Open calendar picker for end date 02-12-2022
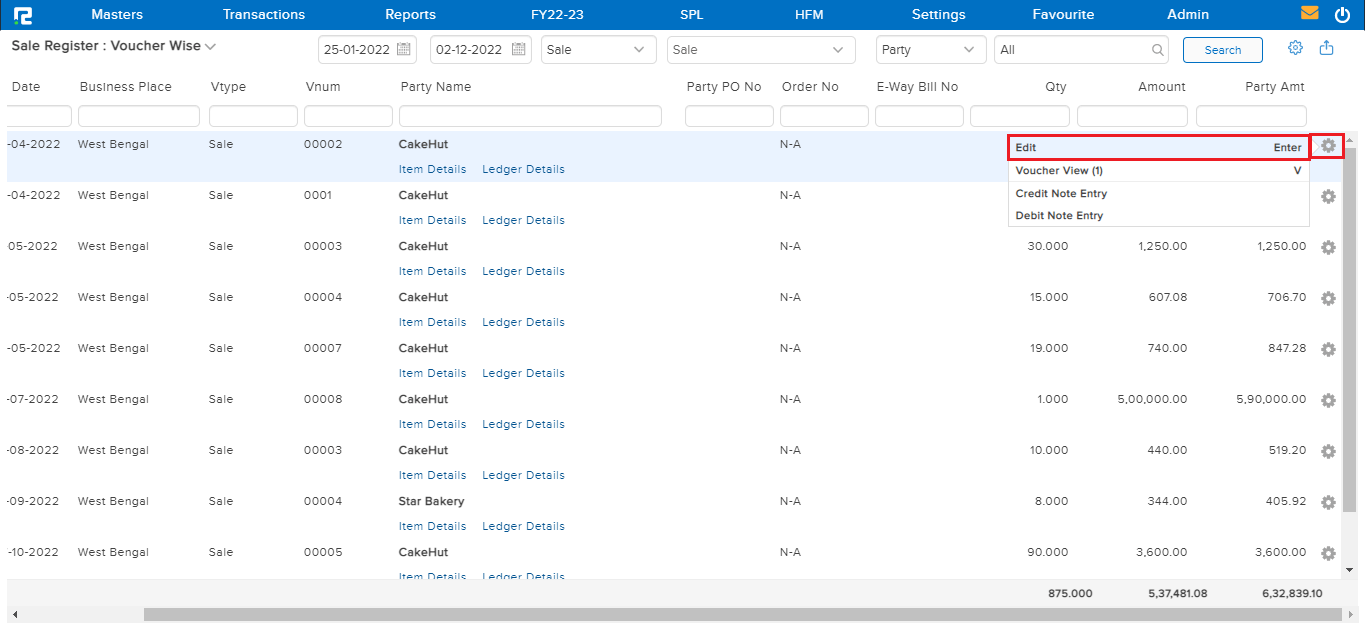Viewport: 1366px width, 625px height. [518, 49]
